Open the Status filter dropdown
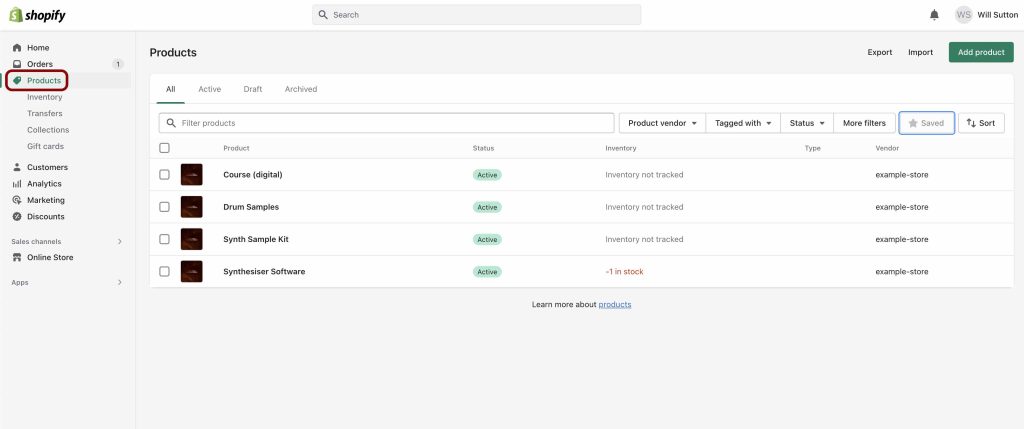This screenshot has width=1024, height=429. coord(806,123)
